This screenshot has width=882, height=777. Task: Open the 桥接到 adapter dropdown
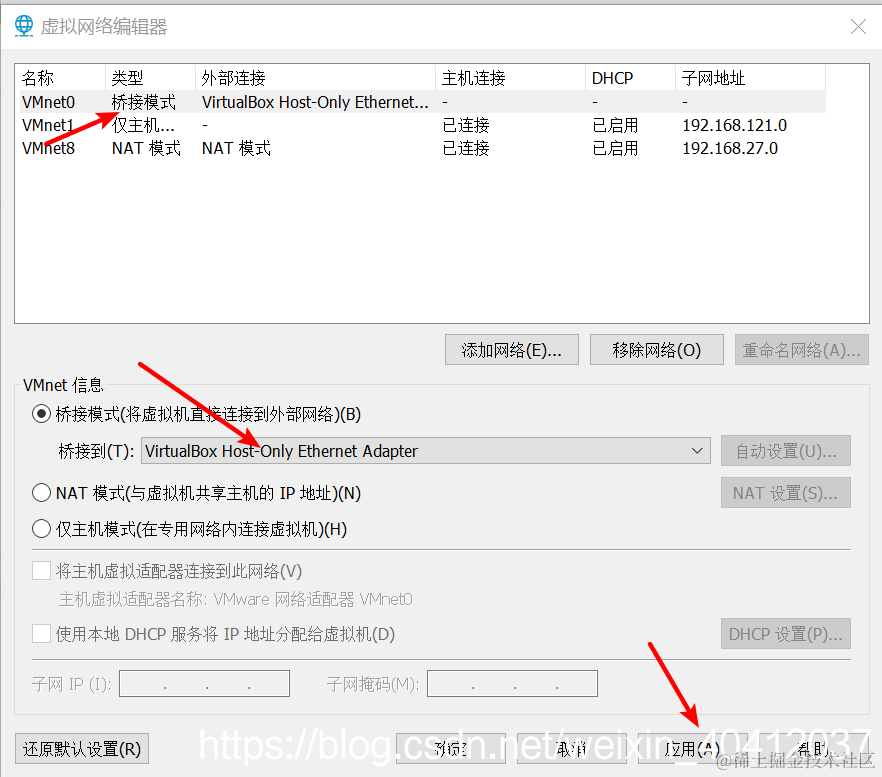tap(426, 451)
